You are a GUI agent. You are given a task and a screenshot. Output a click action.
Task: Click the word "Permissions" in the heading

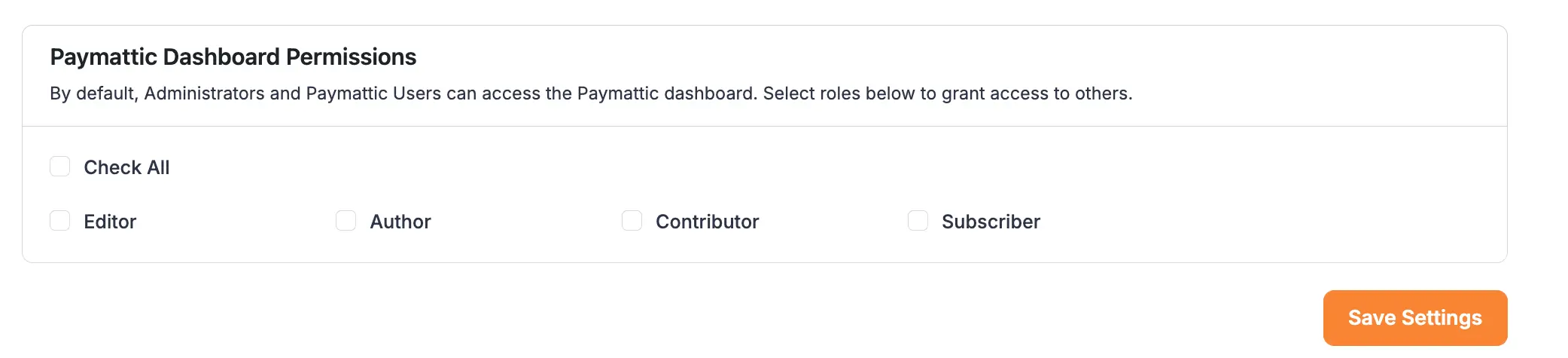[x=351, y=57]
